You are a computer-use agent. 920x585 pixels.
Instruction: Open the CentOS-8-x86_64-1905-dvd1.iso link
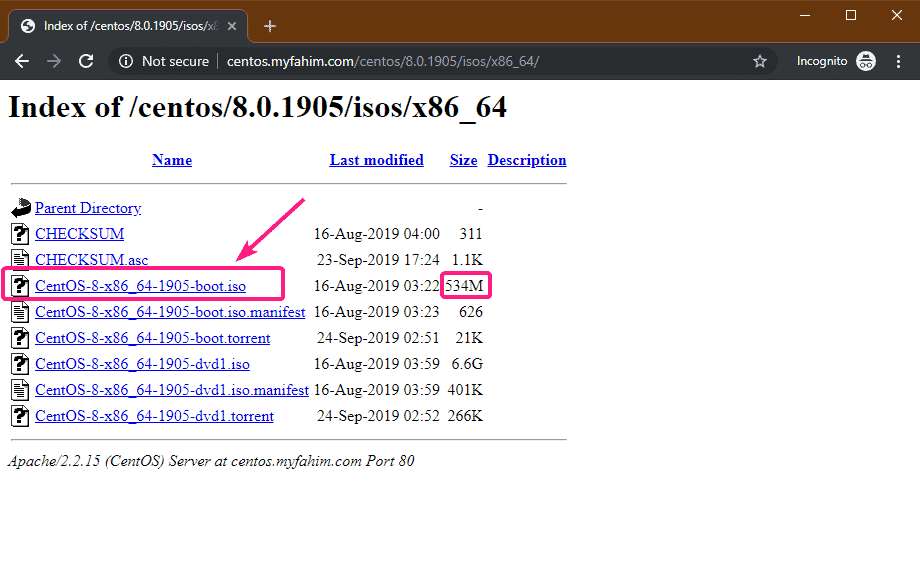(142, 364)
